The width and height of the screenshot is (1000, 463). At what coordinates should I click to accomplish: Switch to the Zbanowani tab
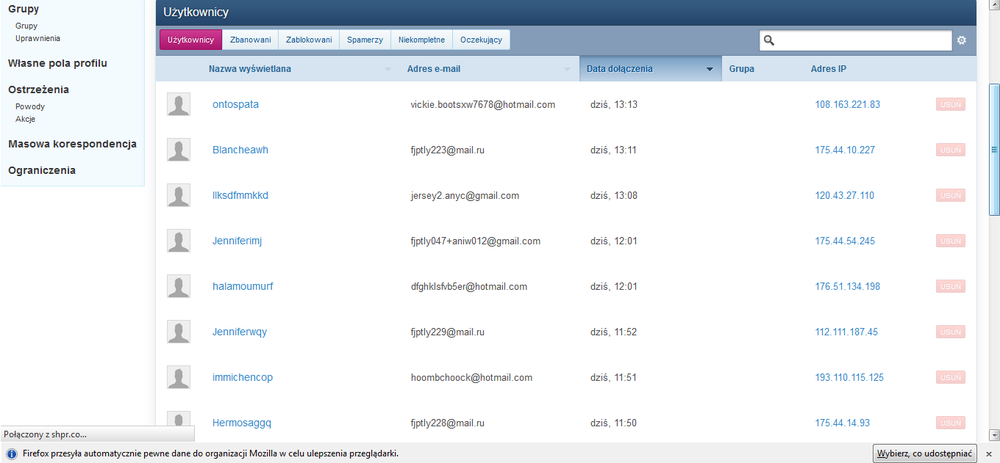250,40
